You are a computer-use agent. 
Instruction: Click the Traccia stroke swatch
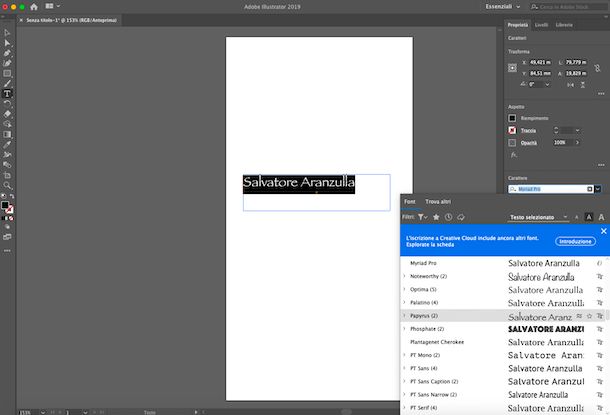click(x=512, y=130)
